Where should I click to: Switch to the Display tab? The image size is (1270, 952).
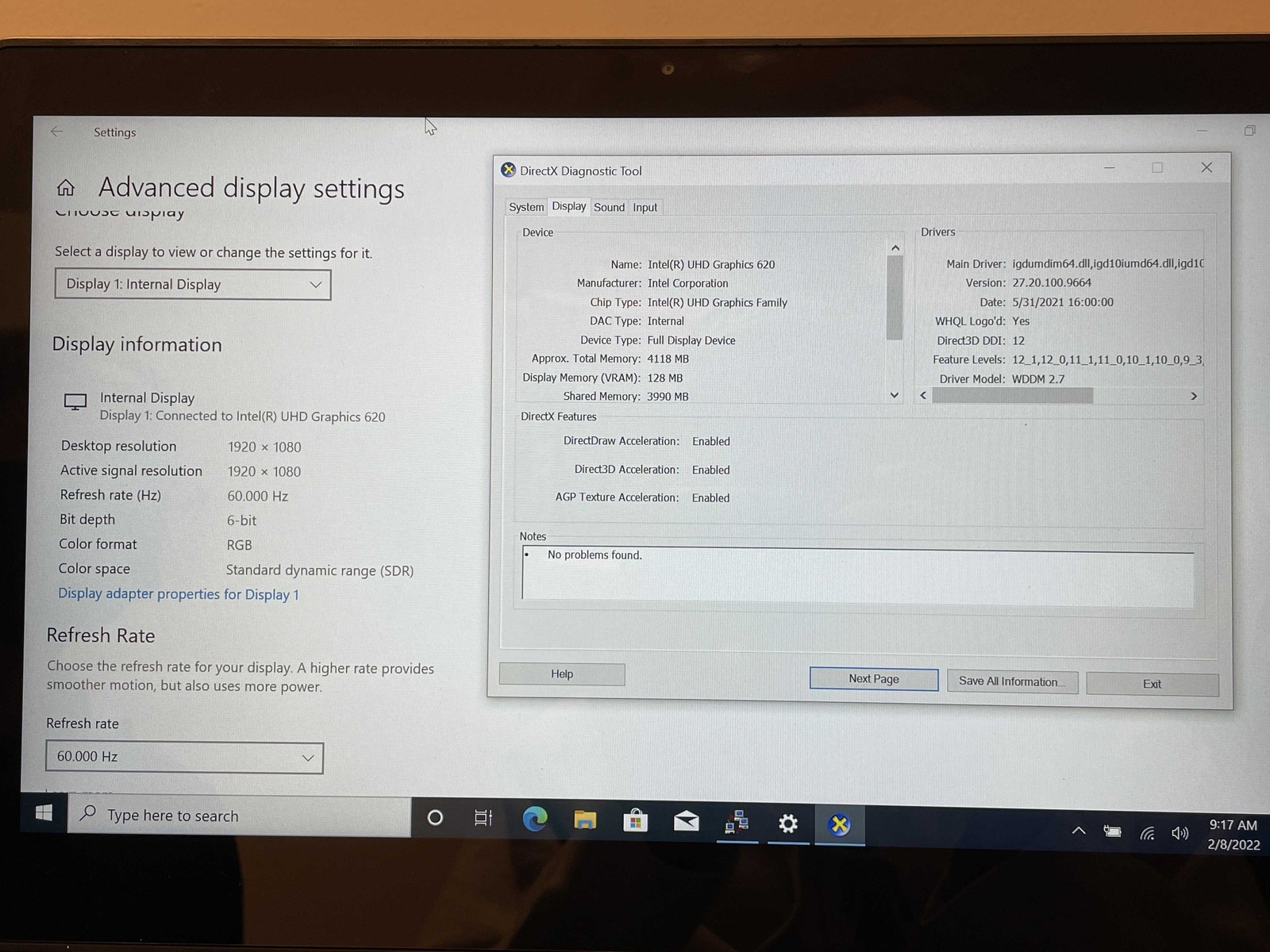[569, 206]
